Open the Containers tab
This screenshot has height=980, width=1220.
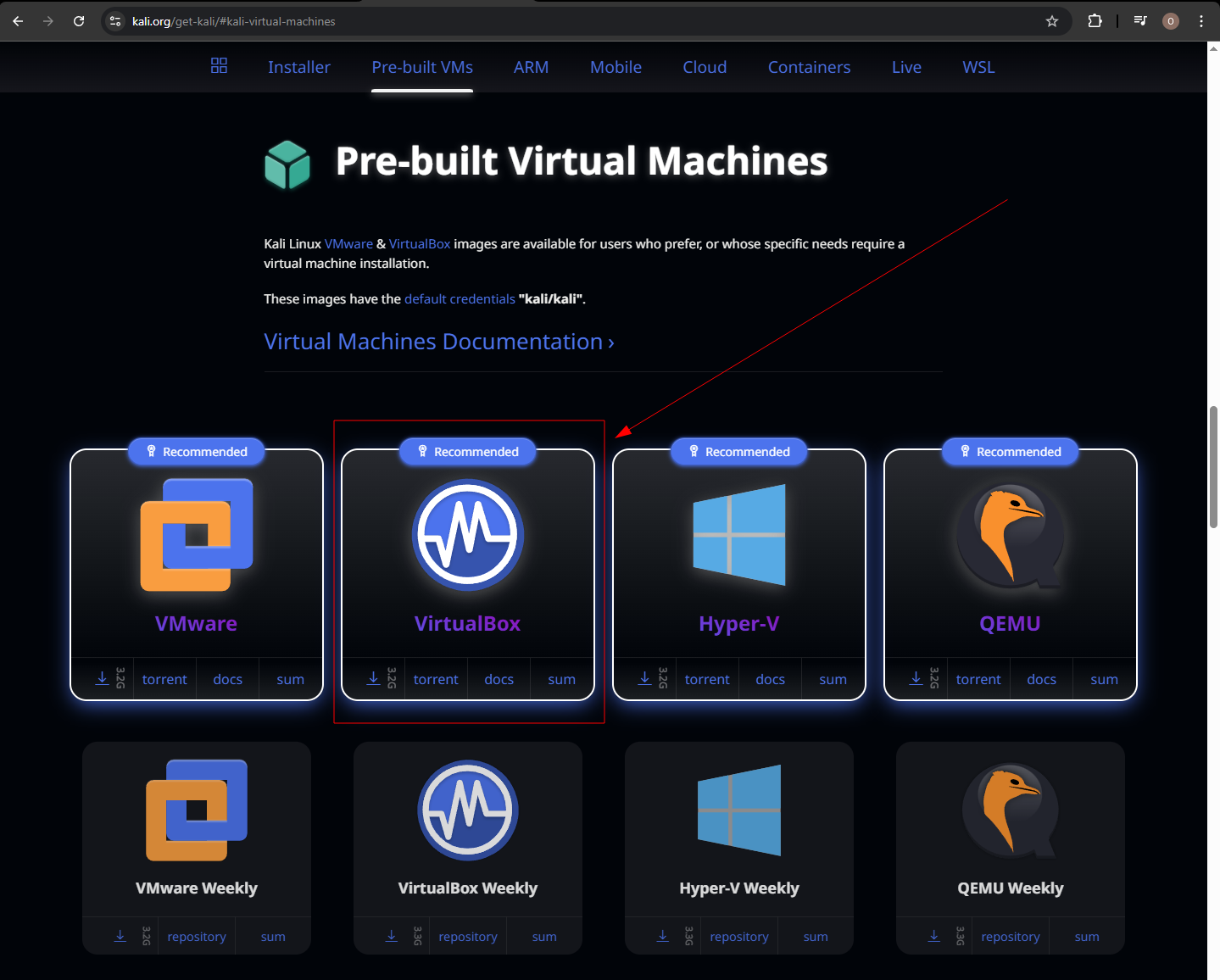coord(809,67)
